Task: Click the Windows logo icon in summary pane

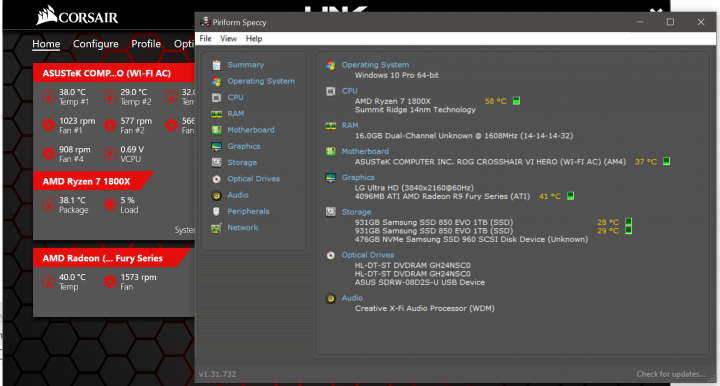Action: 331,66
